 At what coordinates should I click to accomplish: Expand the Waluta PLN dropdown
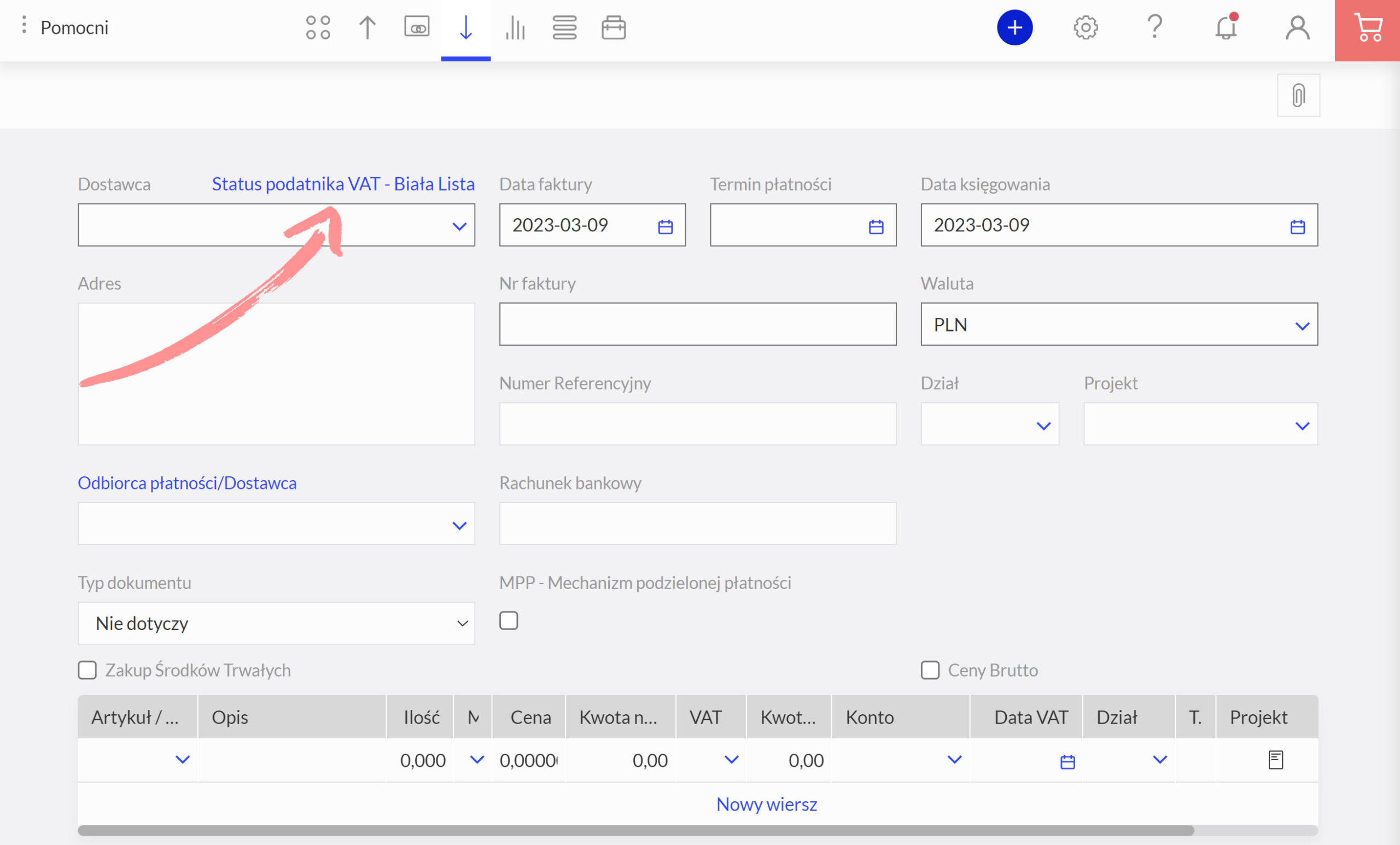pos(1302,325)
